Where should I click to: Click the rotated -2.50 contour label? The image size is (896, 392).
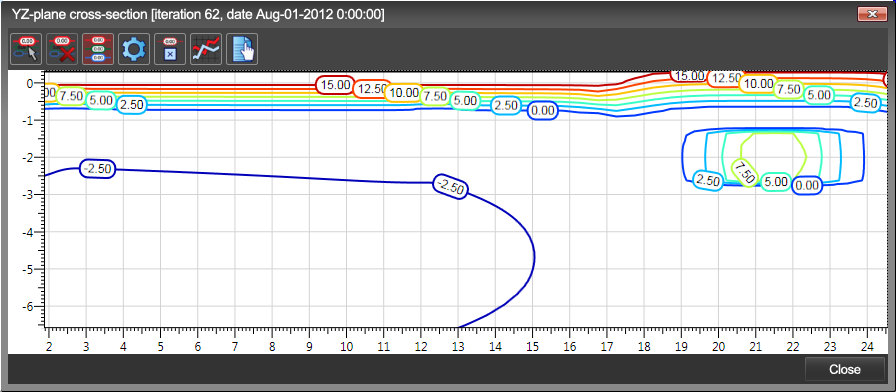click(x=451, y=186)
